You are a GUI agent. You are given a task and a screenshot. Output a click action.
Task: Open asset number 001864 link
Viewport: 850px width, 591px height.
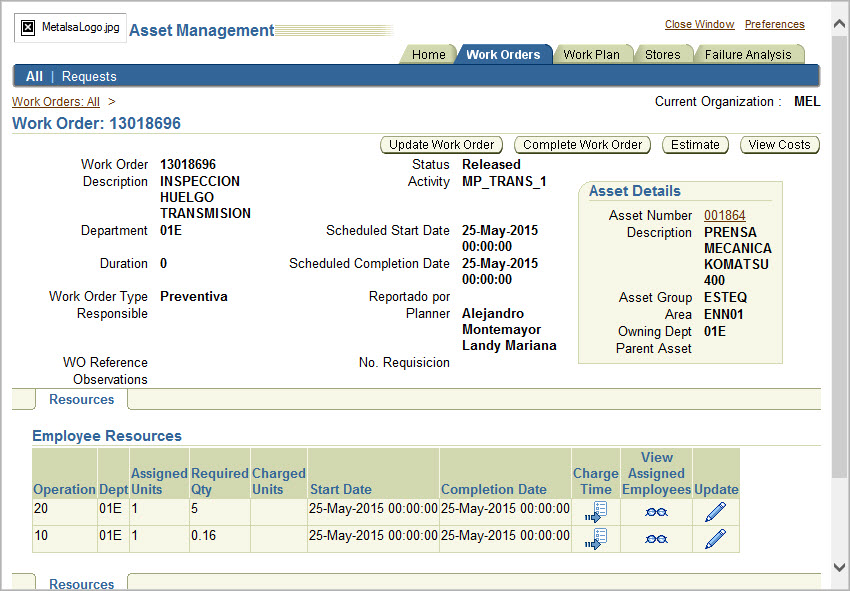[x=725, y=215]
